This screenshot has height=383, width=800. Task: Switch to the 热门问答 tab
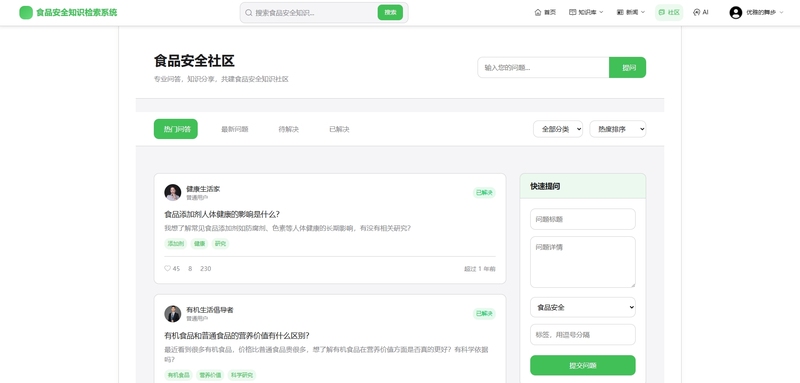(176, 129)
